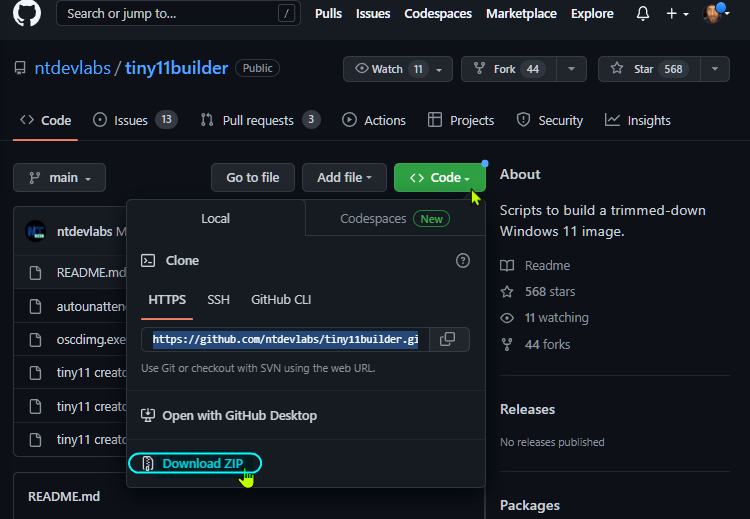The image size is (750, 519).
Task: Go to Codespaces in the top navigation
Action: (x=438, y=13)
